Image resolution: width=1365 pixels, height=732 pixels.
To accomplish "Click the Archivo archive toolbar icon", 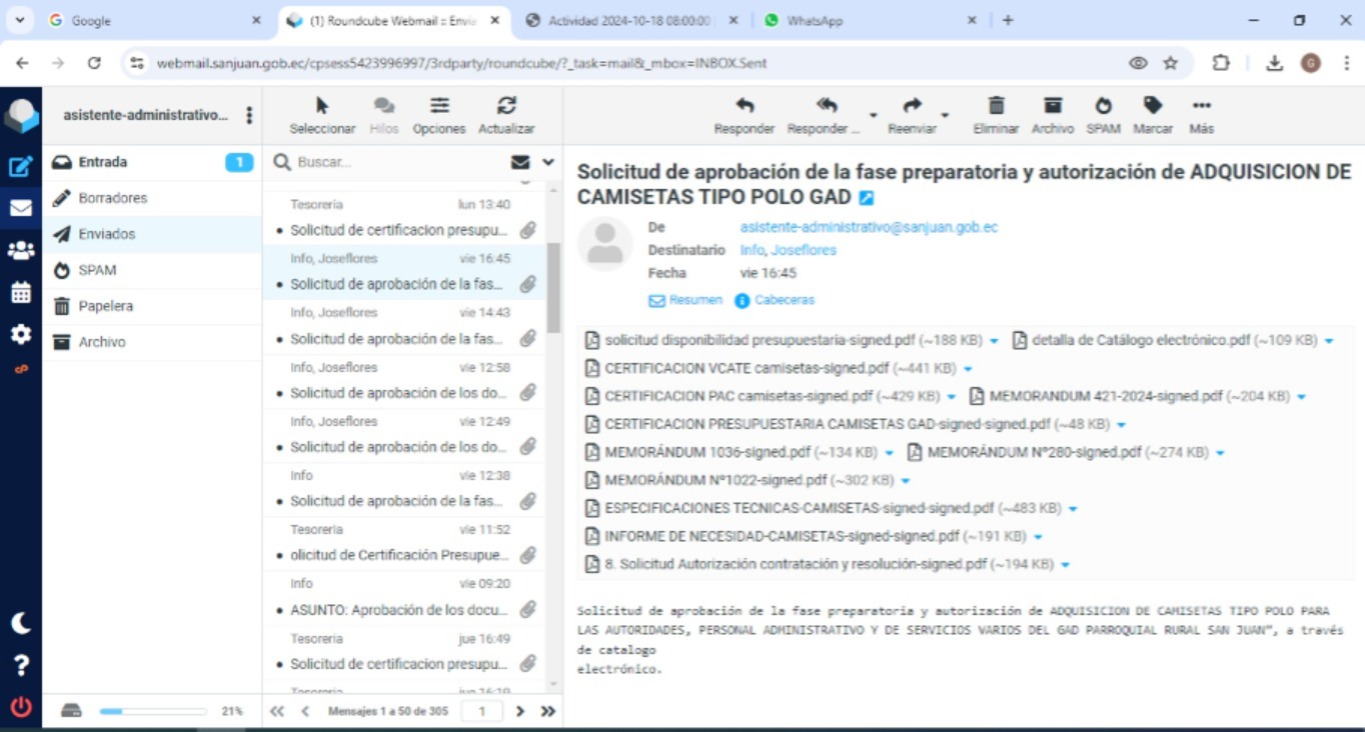I will pyautogui.click(x=1052, y=106).
